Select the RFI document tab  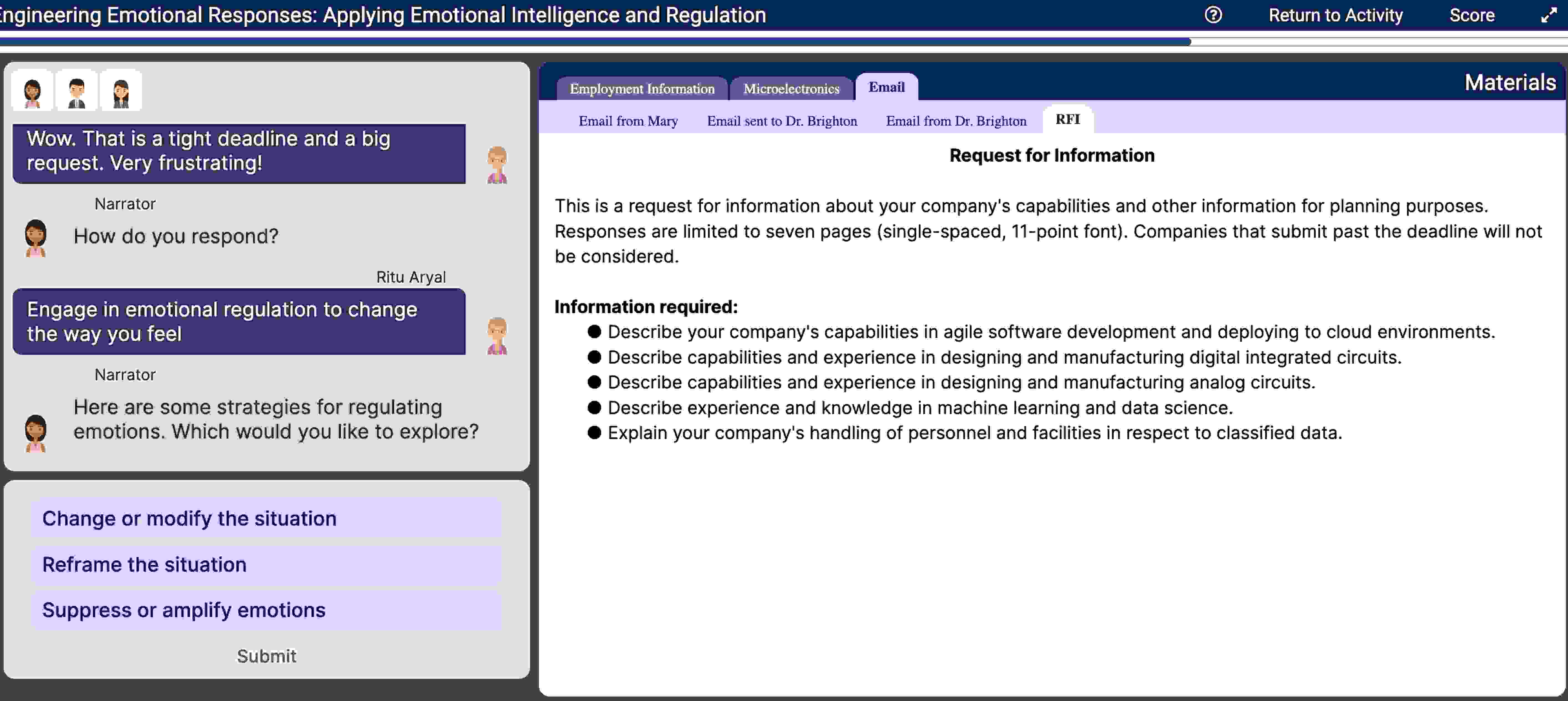coord(1068,119)
